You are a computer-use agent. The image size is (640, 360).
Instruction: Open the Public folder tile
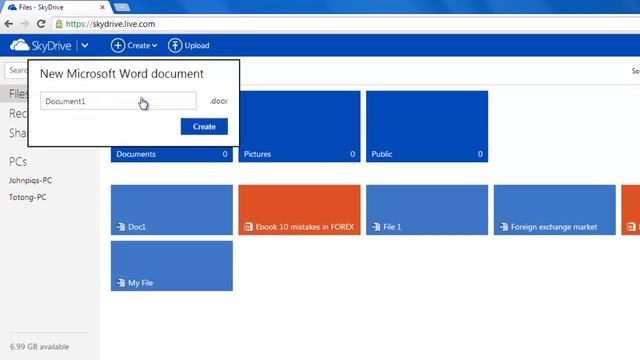coord(427,126)
